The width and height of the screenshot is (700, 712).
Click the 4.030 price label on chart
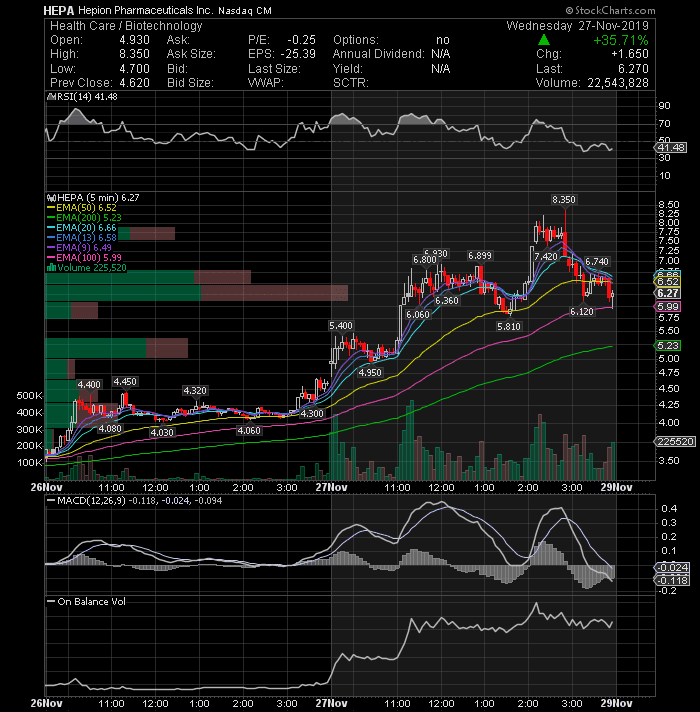click(162, 433)
